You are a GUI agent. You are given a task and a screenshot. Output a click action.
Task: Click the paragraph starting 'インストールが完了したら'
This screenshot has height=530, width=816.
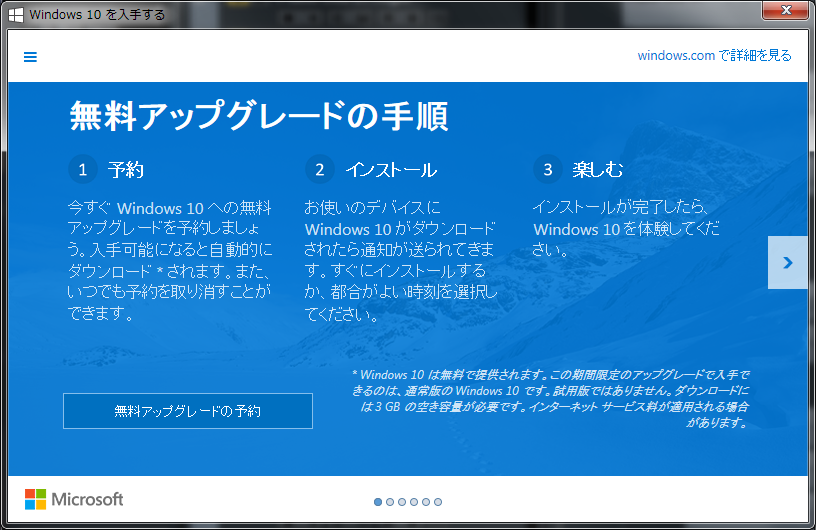tap(626, 228)
